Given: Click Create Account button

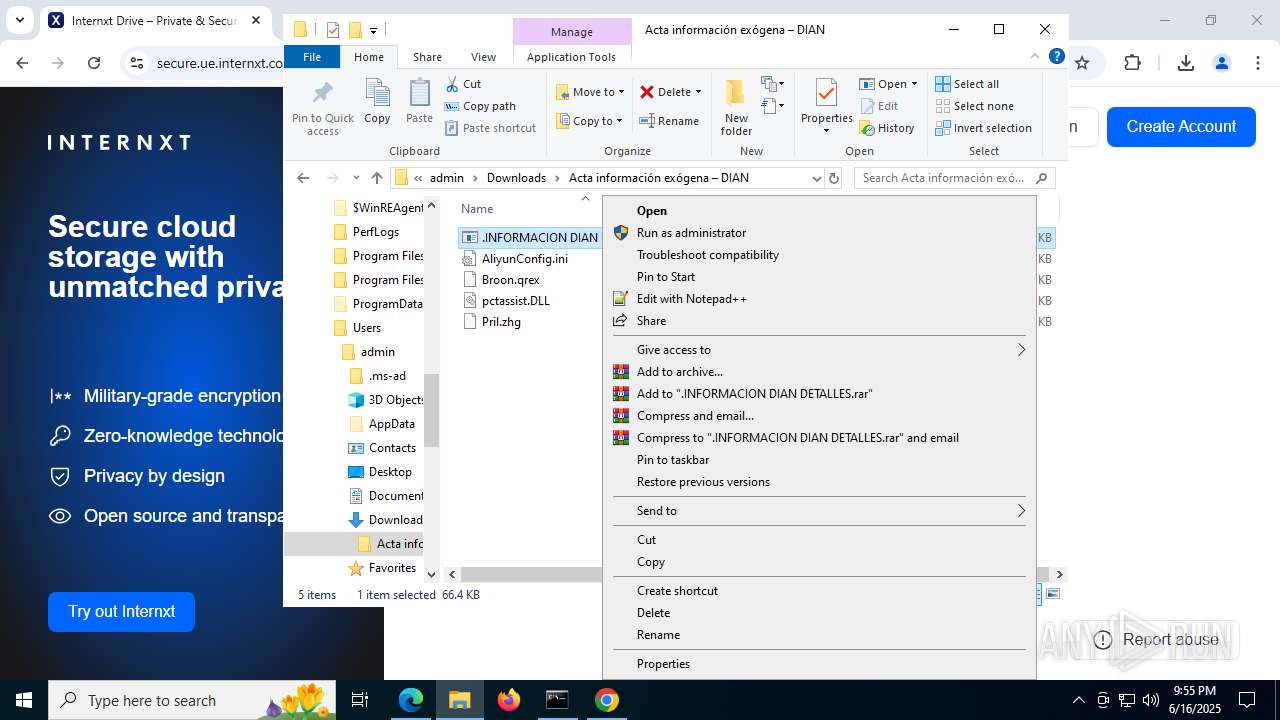Looking at the screenshot, I should (x=1181, y=127).
